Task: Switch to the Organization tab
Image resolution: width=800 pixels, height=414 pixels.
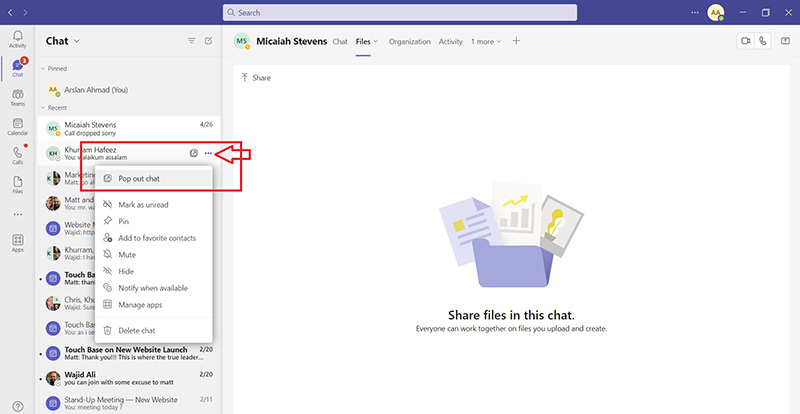Action: (410, 42)
